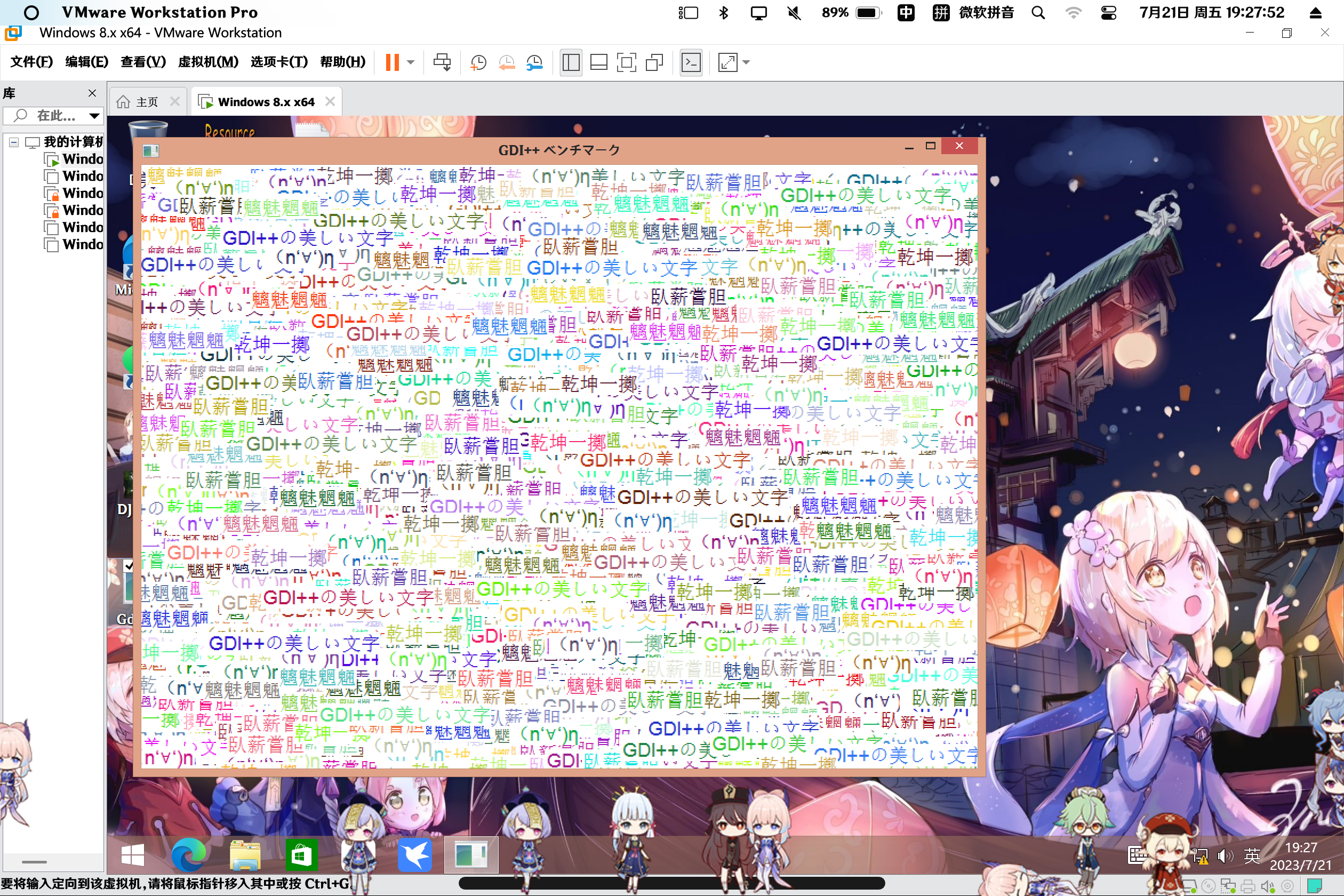Open the VMware message log icon
Image resolution: width=1344 pixels, height=896 pixels.
click(x=1315, y=886)
